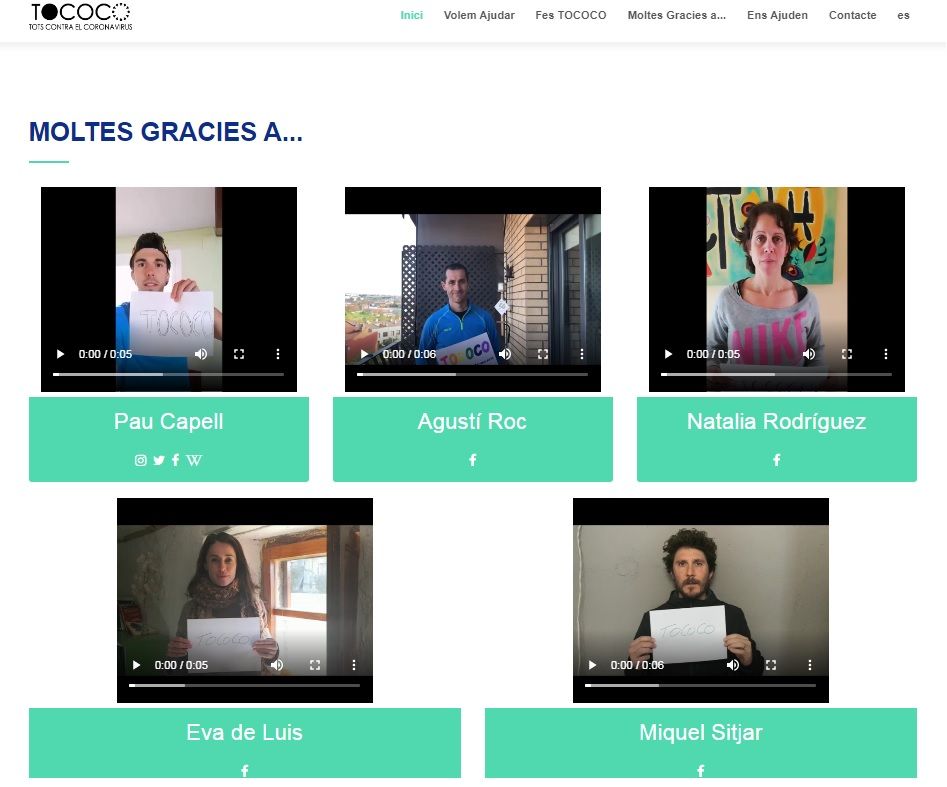Open the Fes TOCOCO menu item
Viewport: 947px width, 787px height.
click(x=571, y=15)
